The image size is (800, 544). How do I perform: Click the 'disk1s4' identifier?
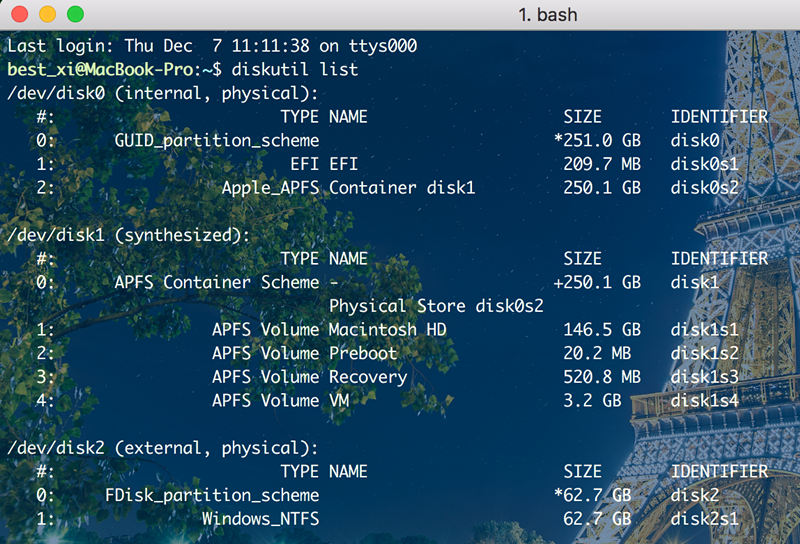point(704,401)
